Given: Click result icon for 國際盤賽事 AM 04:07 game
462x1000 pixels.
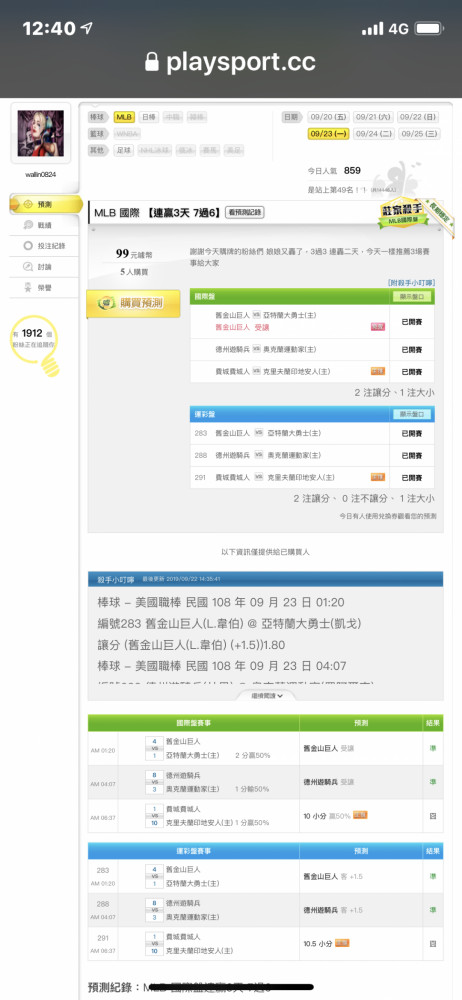Looking at the screenshot, I should tap(433, 782).
